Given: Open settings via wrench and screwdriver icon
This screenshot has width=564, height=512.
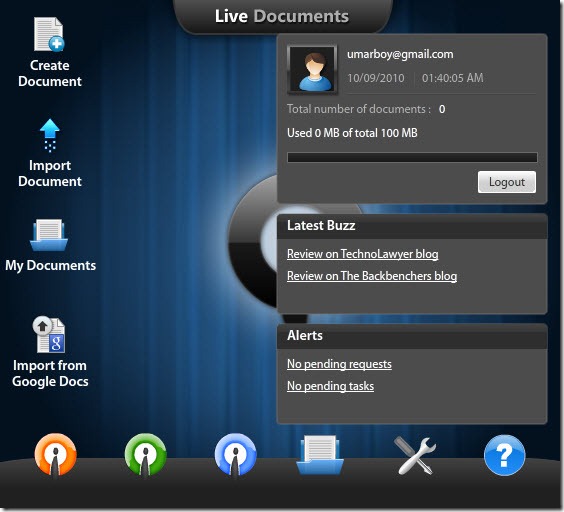Looking at the screenshot, I should [415, 456].
